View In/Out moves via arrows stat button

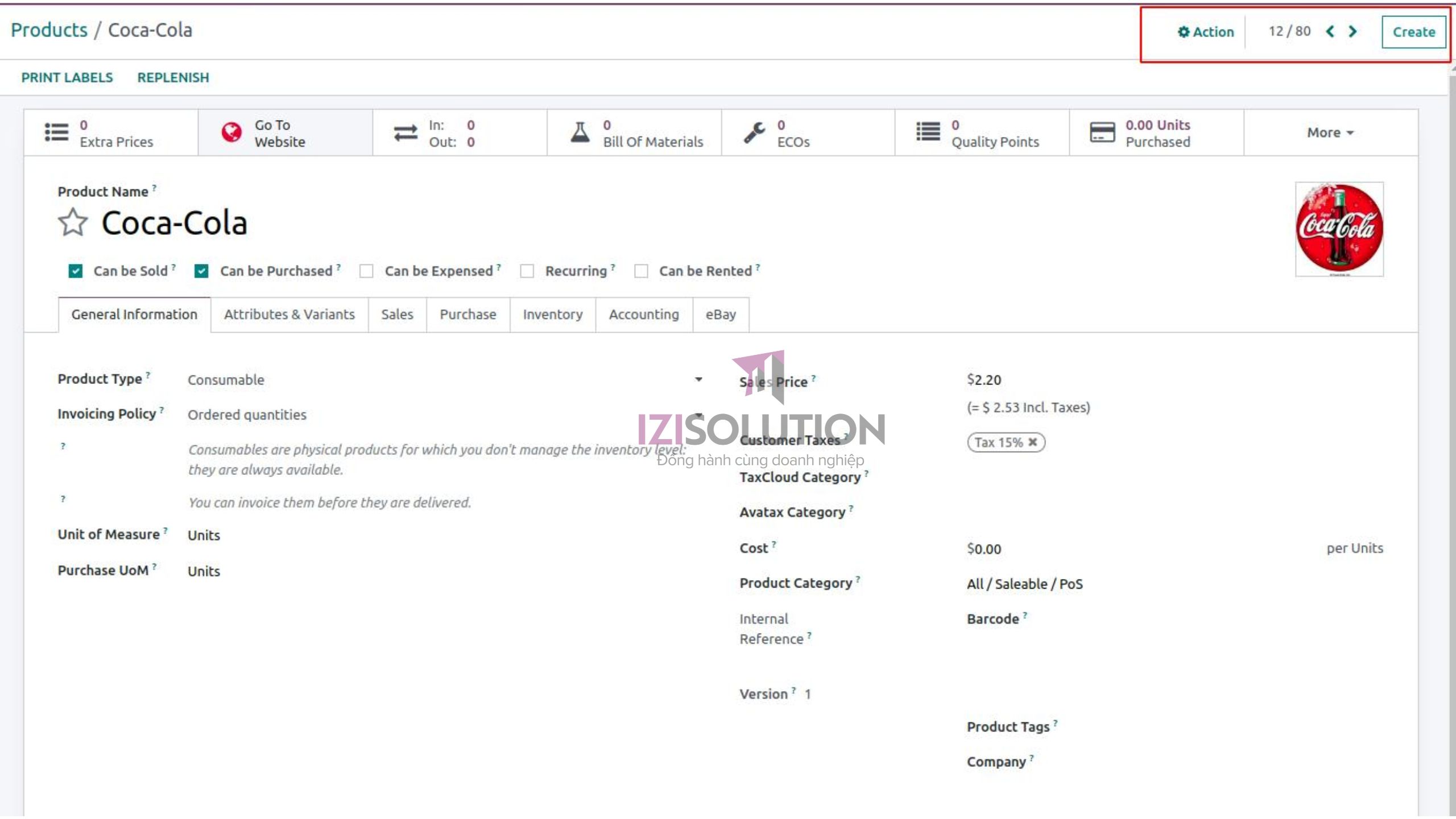(x=405, y=133)
